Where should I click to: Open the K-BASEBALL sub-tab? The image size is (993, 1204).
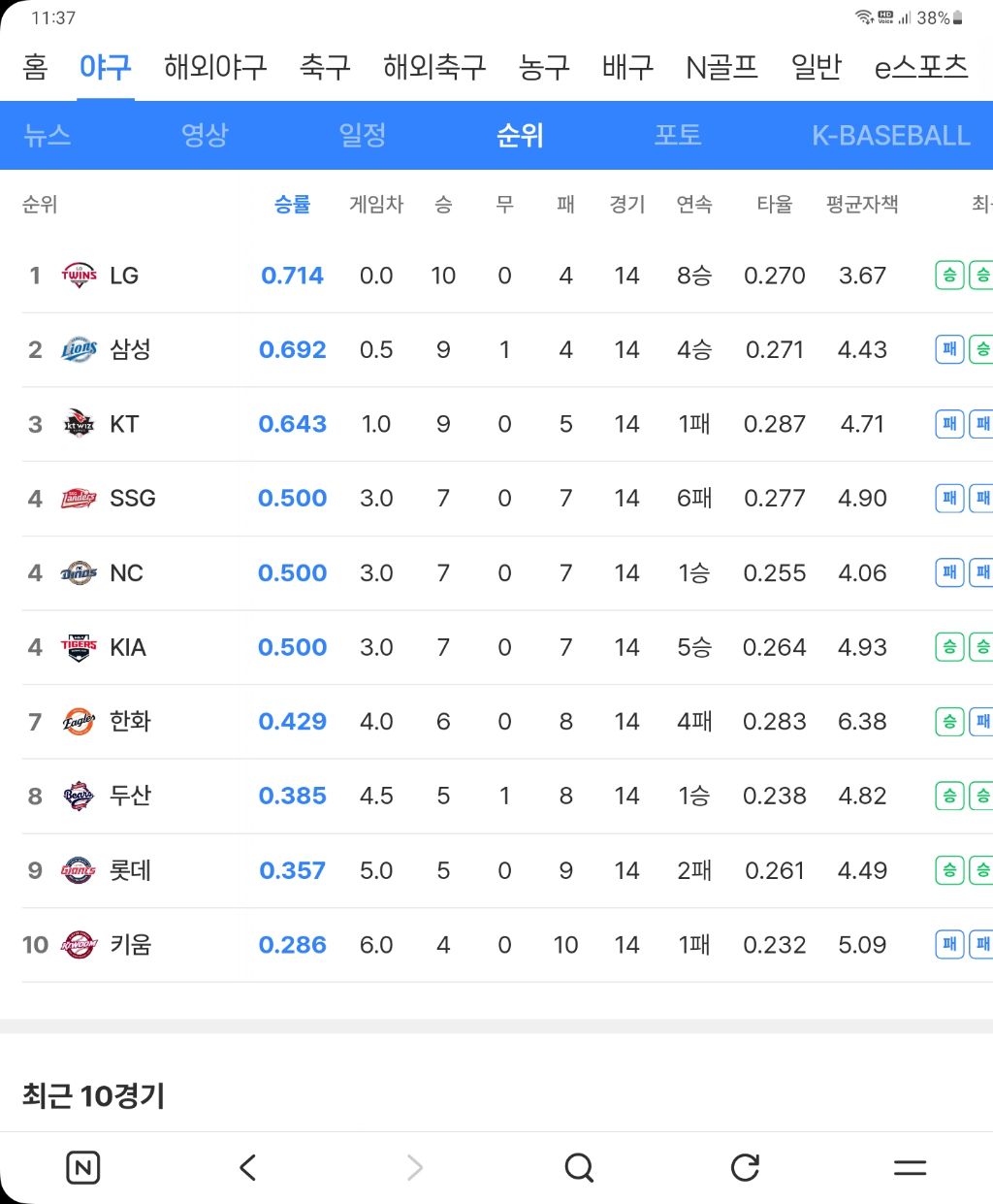pyautogui.click(x=891, y=135)
